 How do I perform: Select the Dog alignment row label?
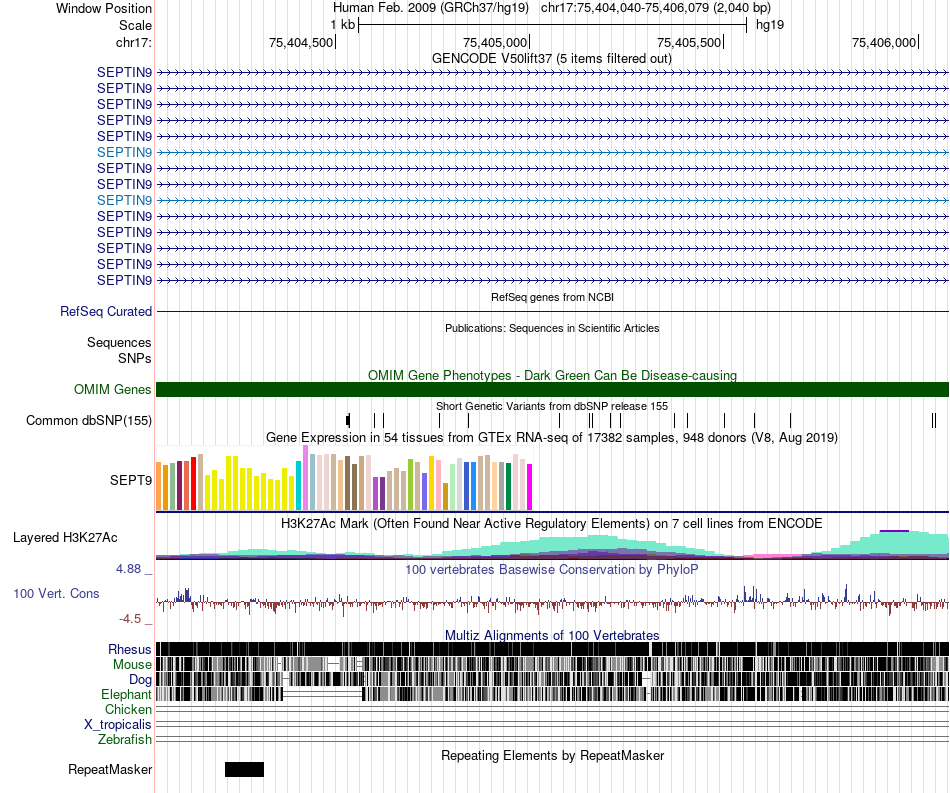pyautogui.click(x=139, y=680)
